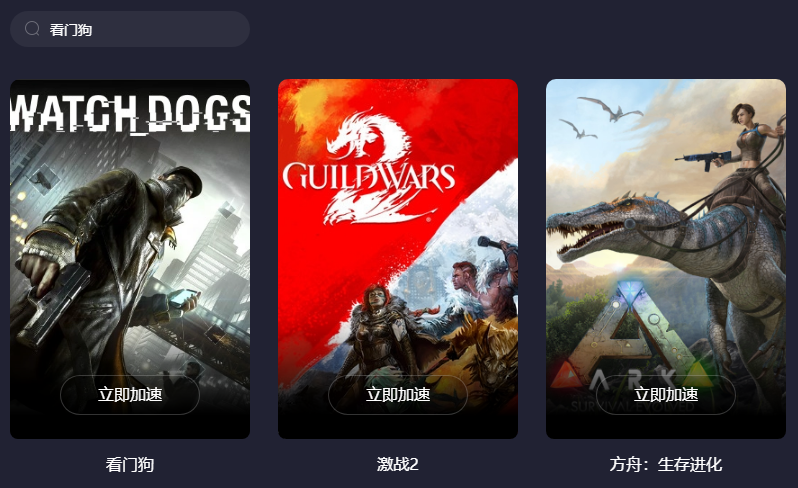Screen dimensions: 798x488
Task: Click the pistol on Watch Dogs cover
Action: pos(51,305)
